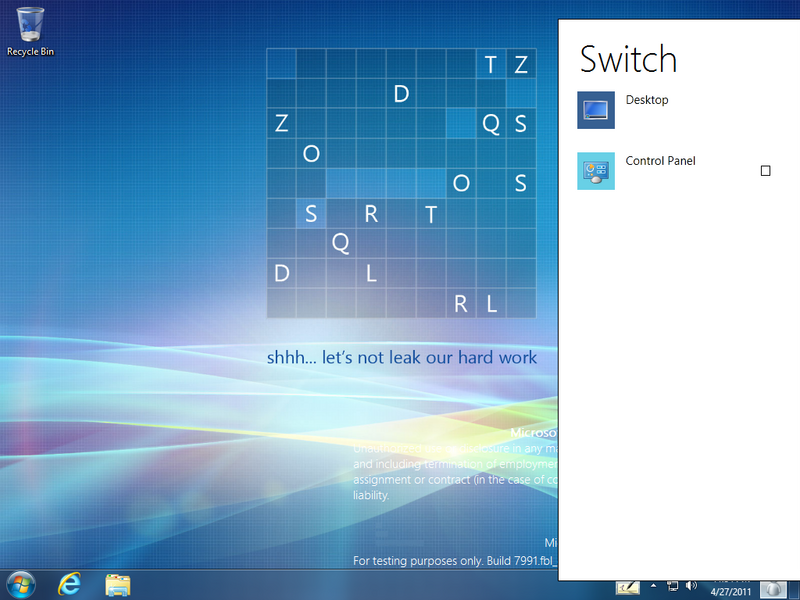Viewport: 800px width, 600px height.
Task: Tick the checkbox beside Control Panel
Action: click(765, 171)
